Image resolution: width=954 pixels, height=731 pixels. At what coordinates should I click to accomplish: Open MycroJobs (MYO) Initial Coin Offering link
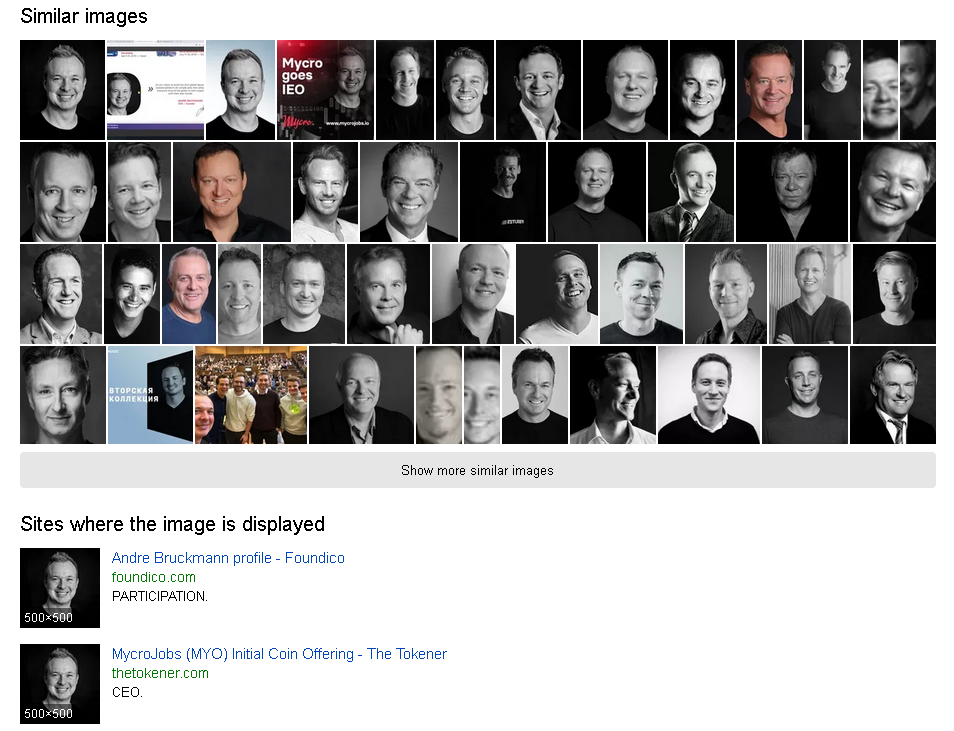279,654
